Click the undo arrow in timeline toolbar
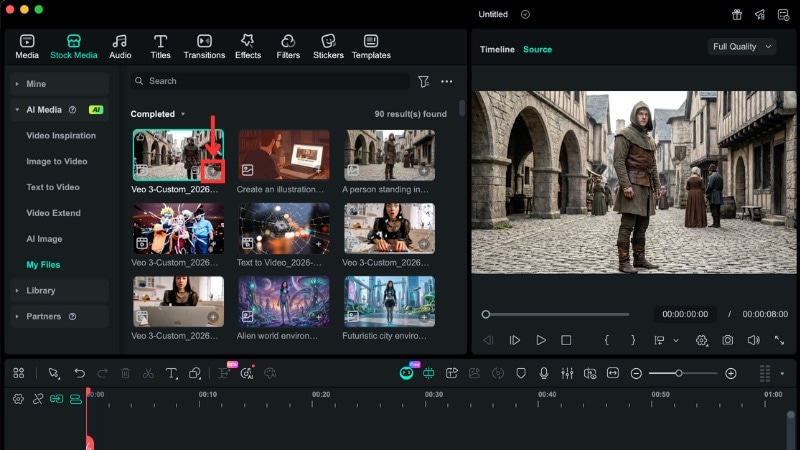This screenshot has height=450, width=800. coord(79,373)
